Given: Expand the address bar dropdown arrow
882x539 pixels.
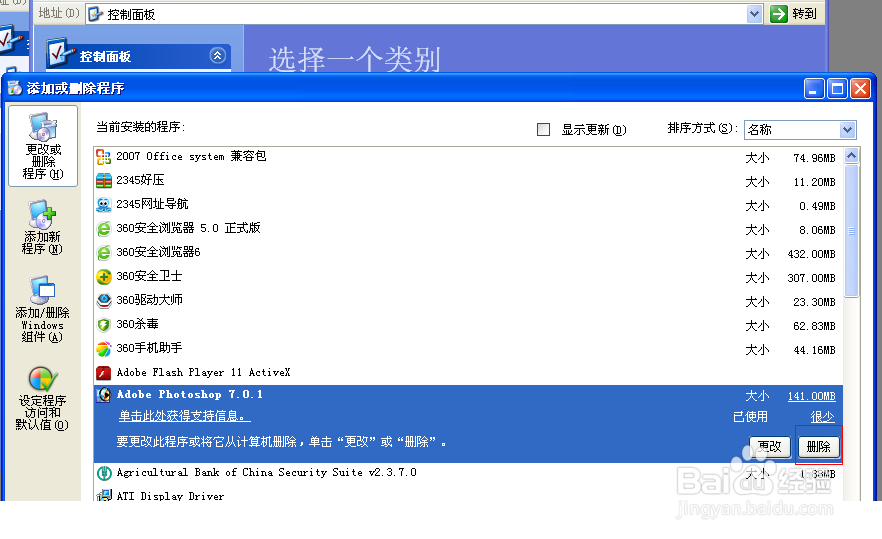Looking at the screenshot, I should [x=754, y=14].
